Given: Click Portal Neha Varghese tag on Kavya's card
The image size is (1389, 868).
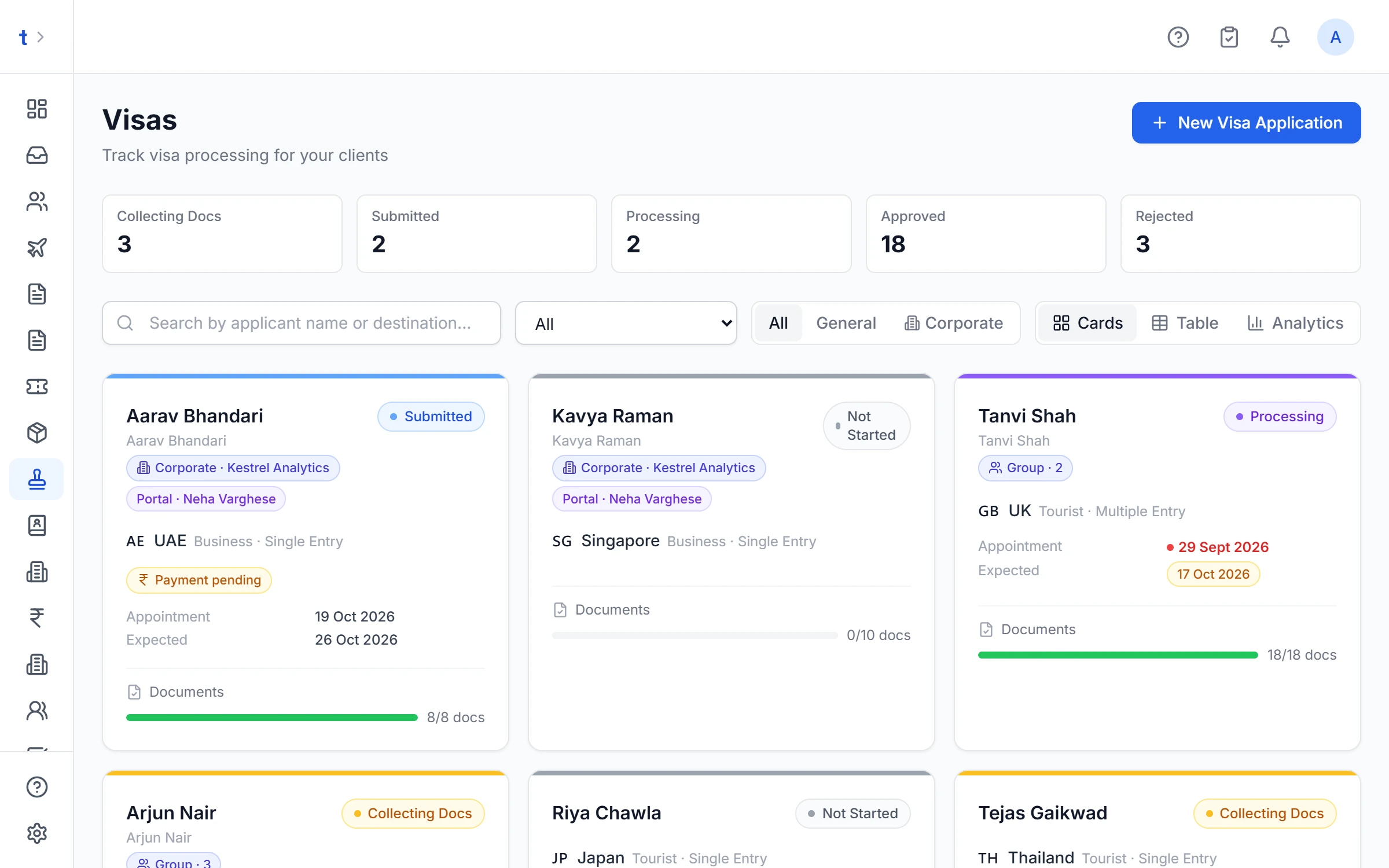Looking at the screenshot, I should tap(631, 499).
